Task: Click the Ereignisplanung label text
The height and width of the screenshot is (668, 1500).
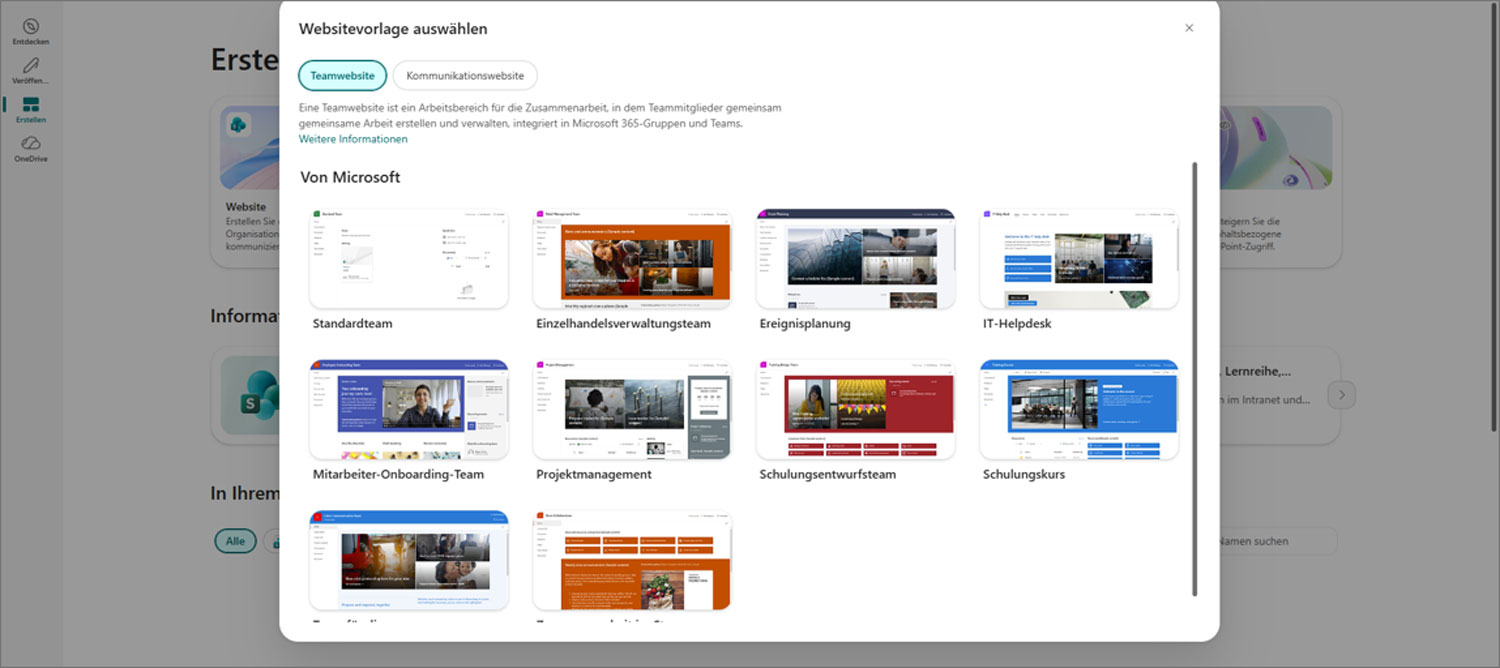Action: pos(805,324)
